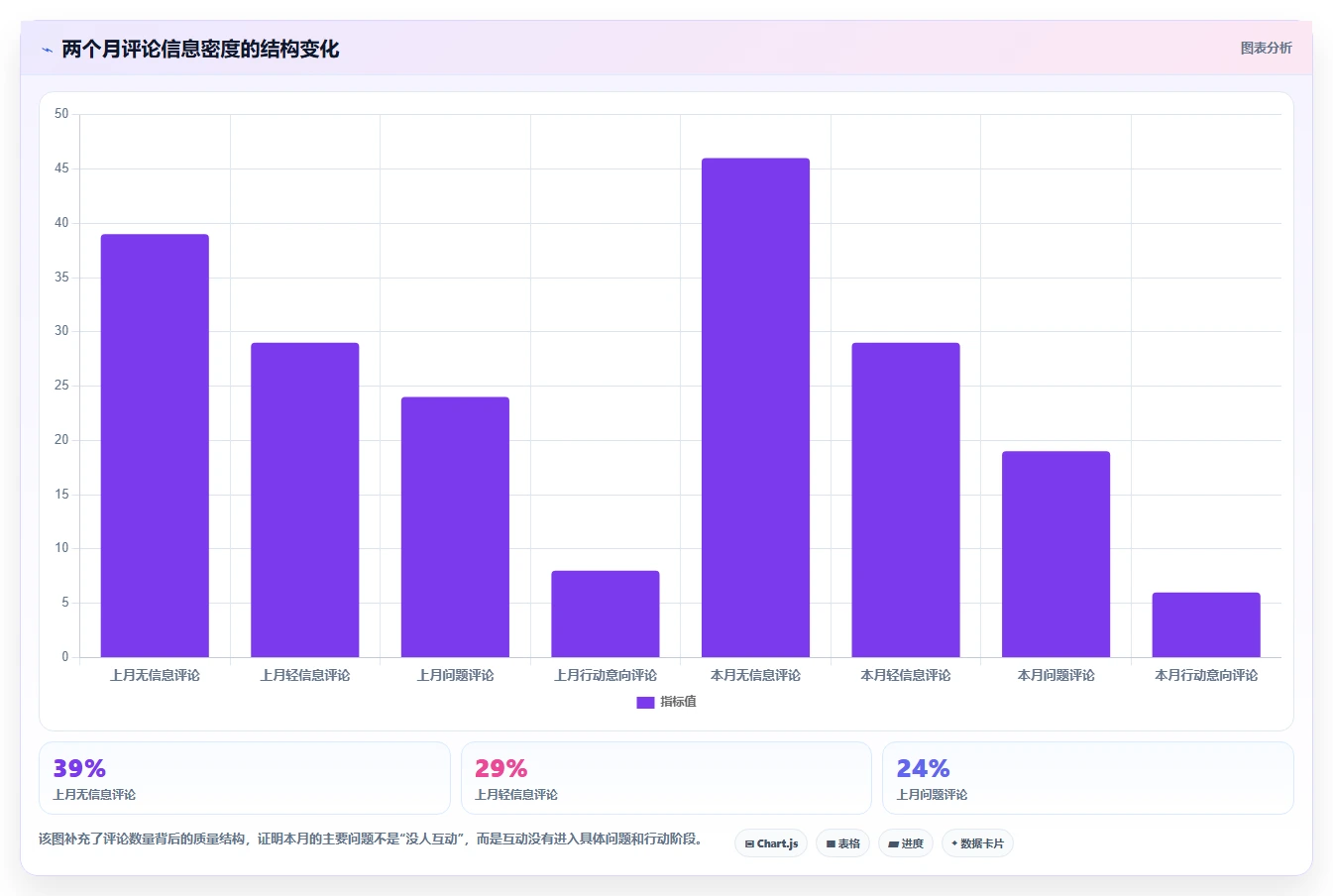The width and height of the screenshot is (1333, 896).
Task: Click the 本月问题评论 bar
Action: [1055, 554]
